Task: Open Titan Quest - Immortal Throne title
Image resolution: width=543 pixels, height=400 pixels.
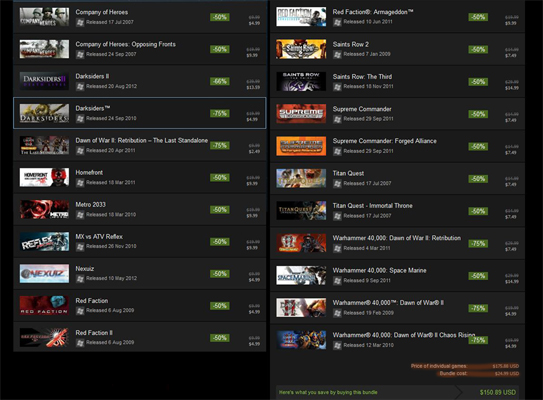Action: coord(373,206)
